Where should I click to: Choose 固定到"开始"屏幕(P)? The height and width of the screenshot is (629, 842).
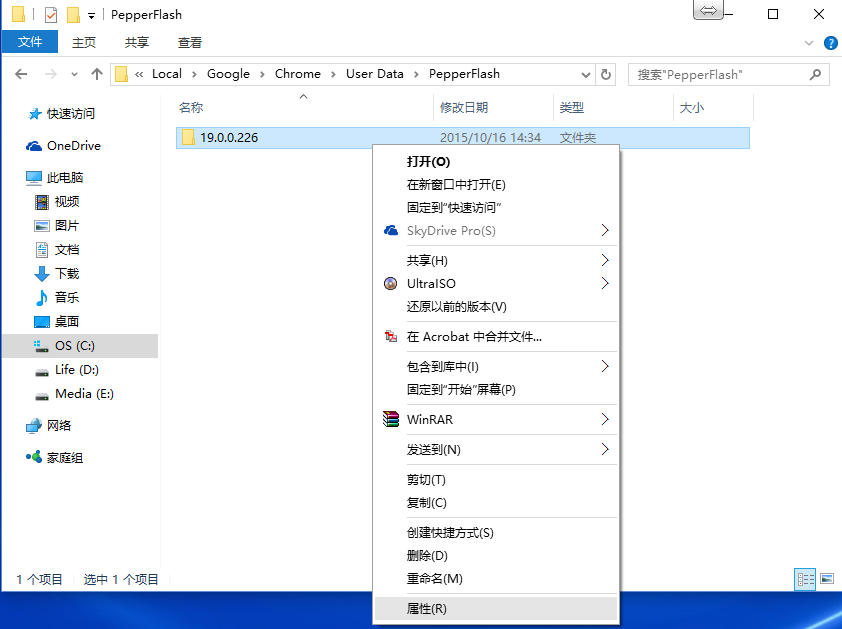(x=496, y=389)
